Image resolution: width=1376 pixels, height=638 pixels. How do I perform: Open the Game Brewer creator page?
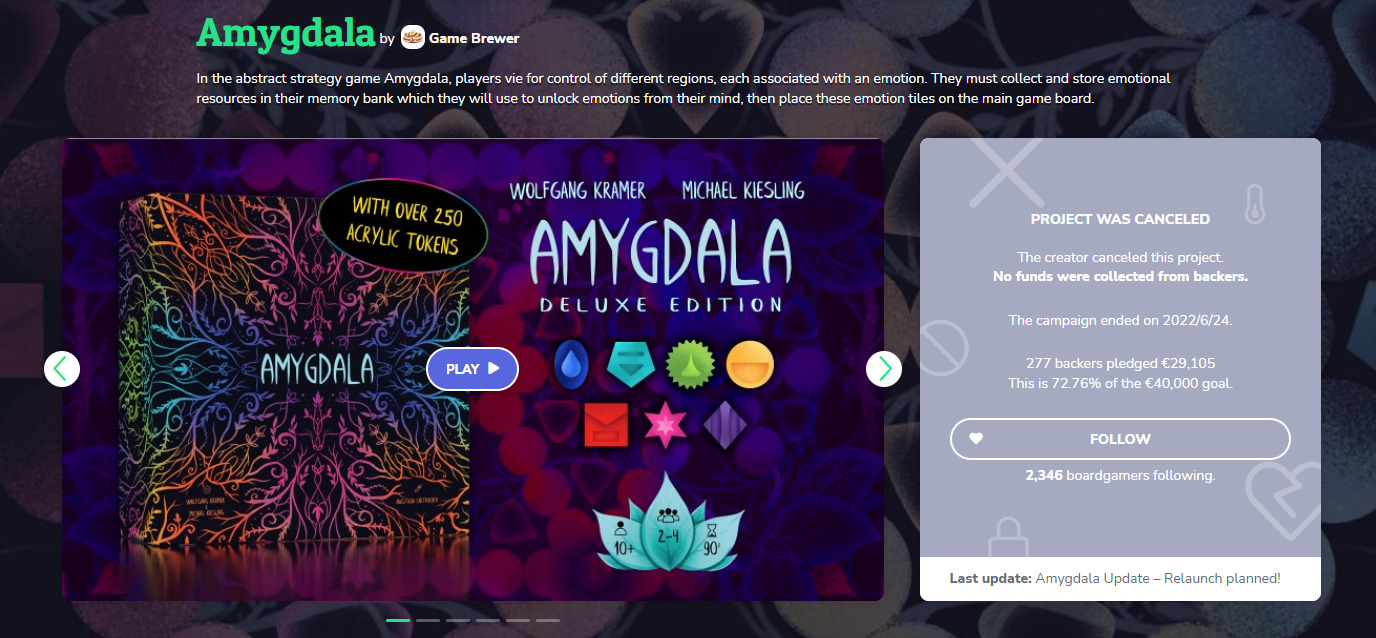(x=474, y=39)
